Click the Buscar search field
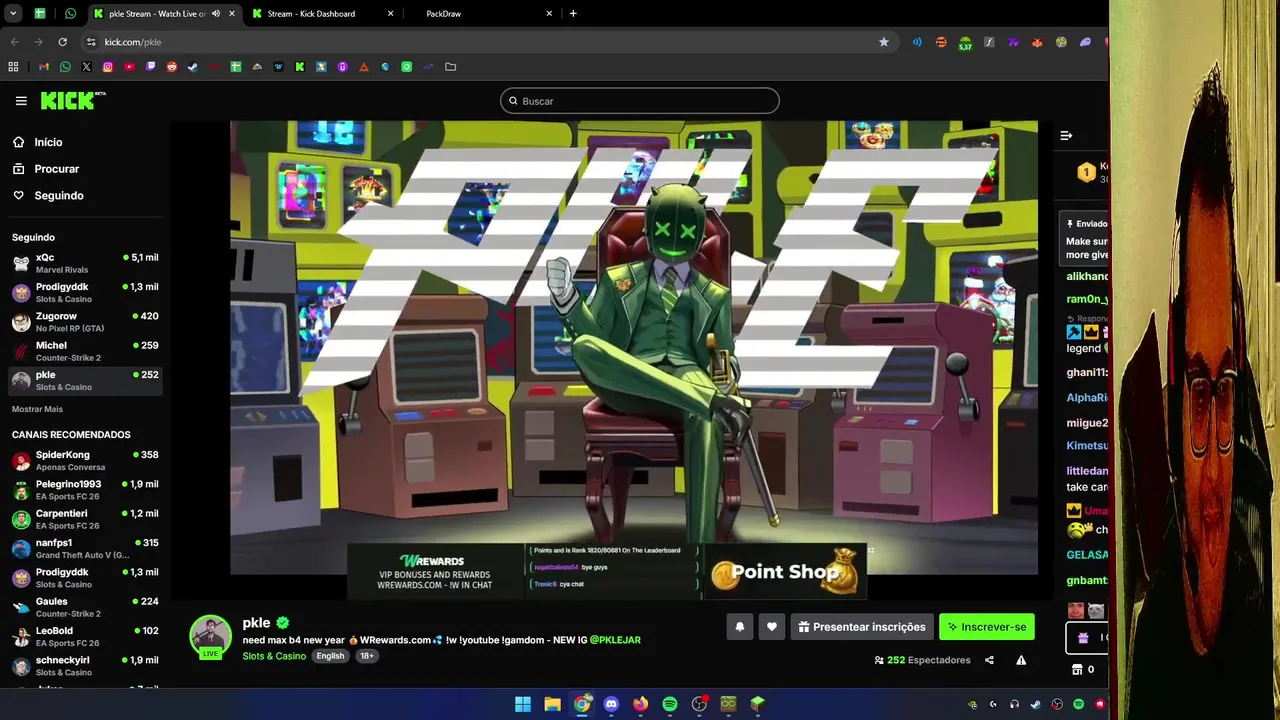1280x720 pixels. (x=640, y=101)
